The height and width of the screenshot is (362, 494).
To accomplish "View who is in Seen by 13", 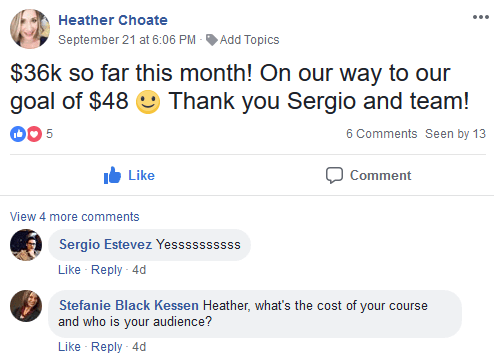I will tap(455, 134).
